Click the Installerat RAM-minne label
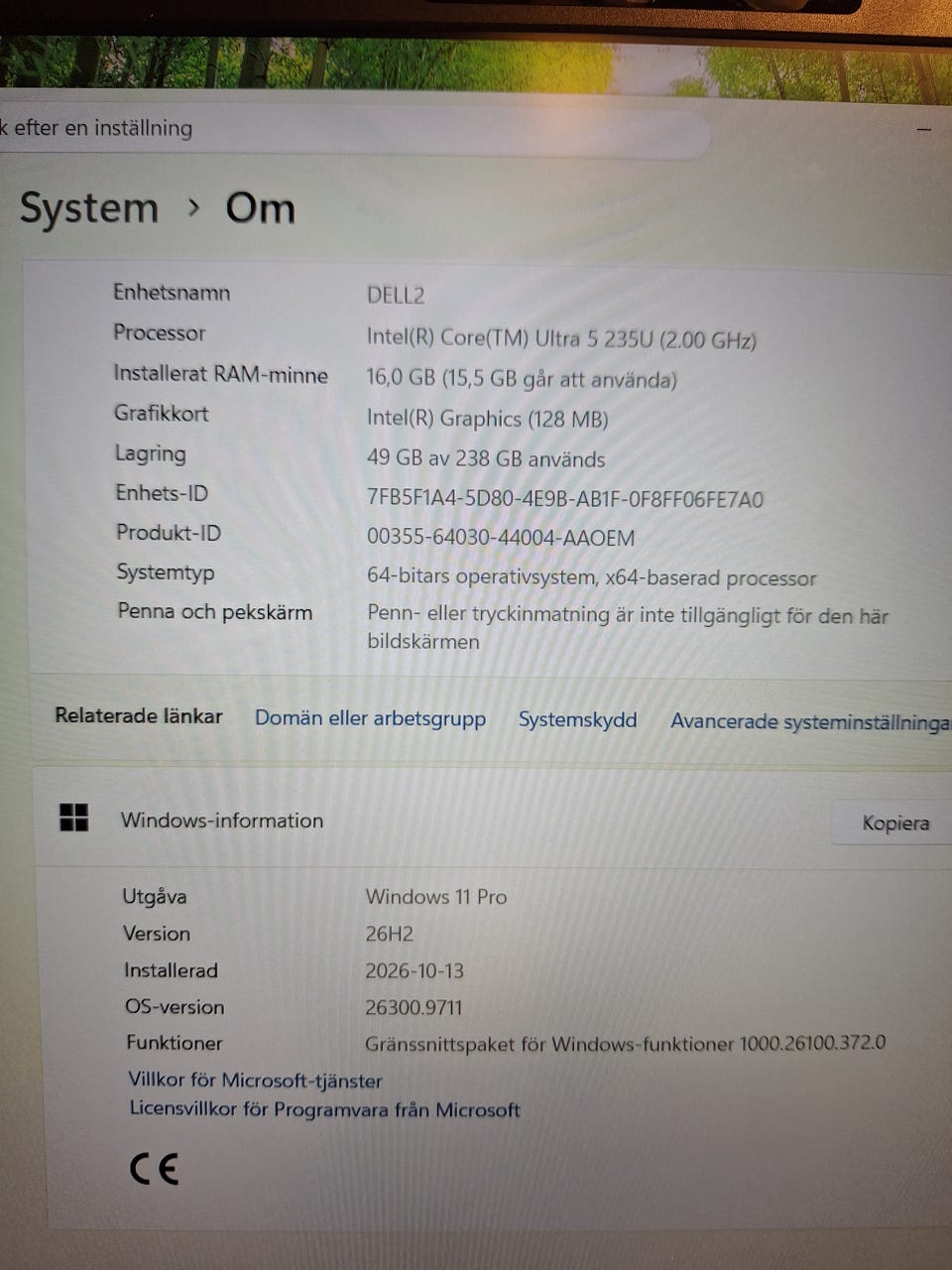 tap(220, 374)
